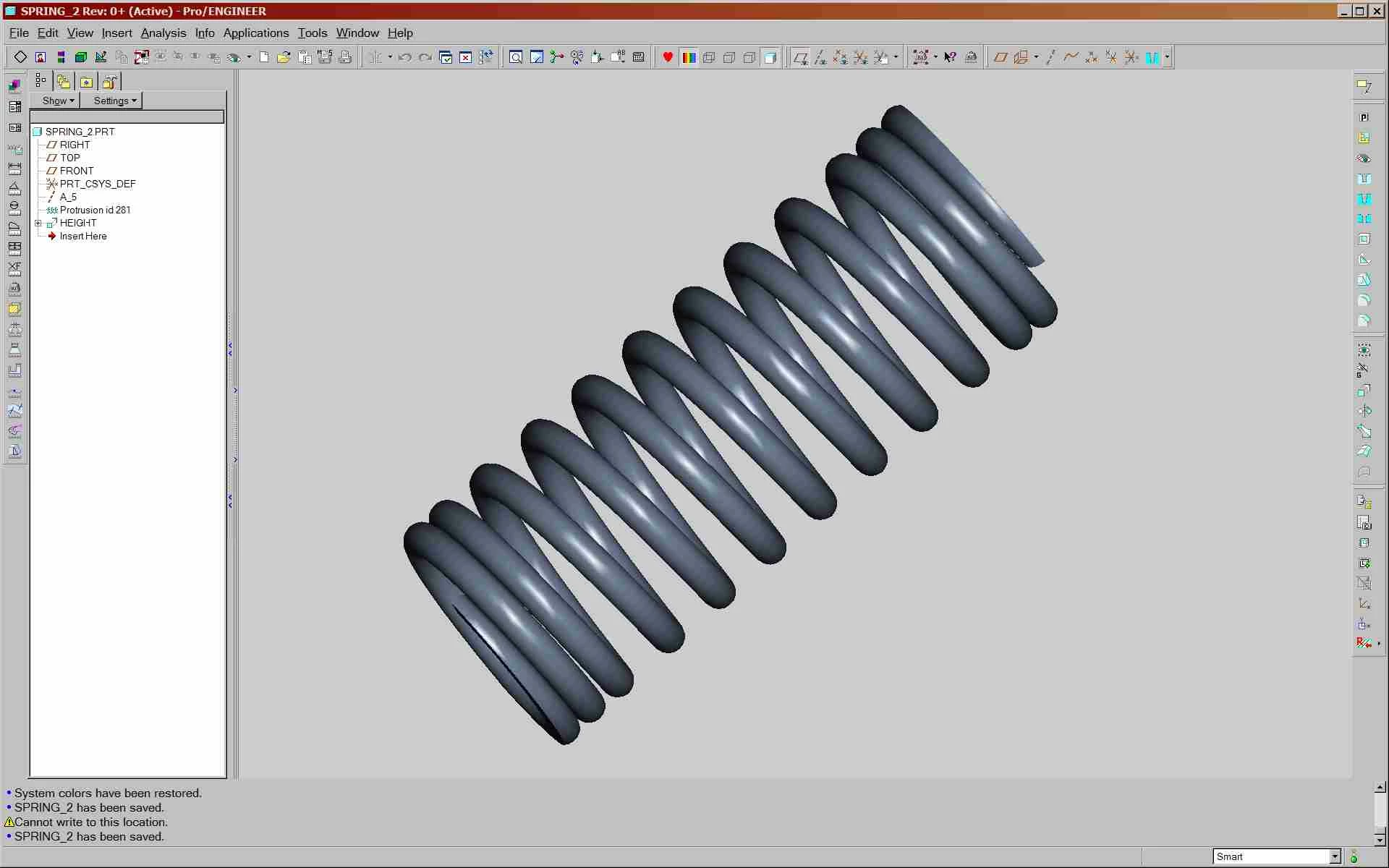
Task: Switch to the folder browser tab
Action: pyautogui.click(x=64, y=82)
